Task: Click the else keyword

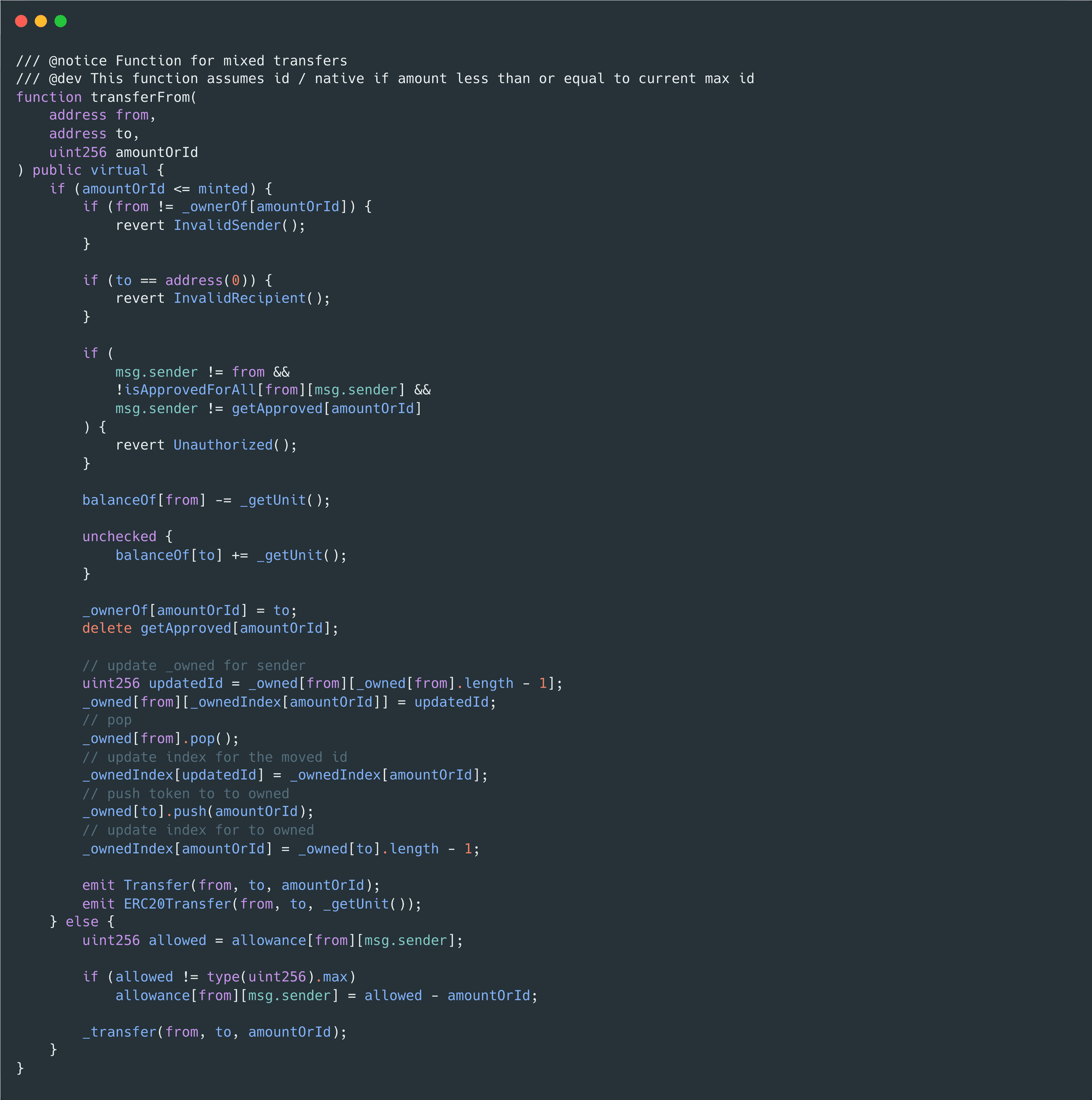Action: tap(82, 922)
